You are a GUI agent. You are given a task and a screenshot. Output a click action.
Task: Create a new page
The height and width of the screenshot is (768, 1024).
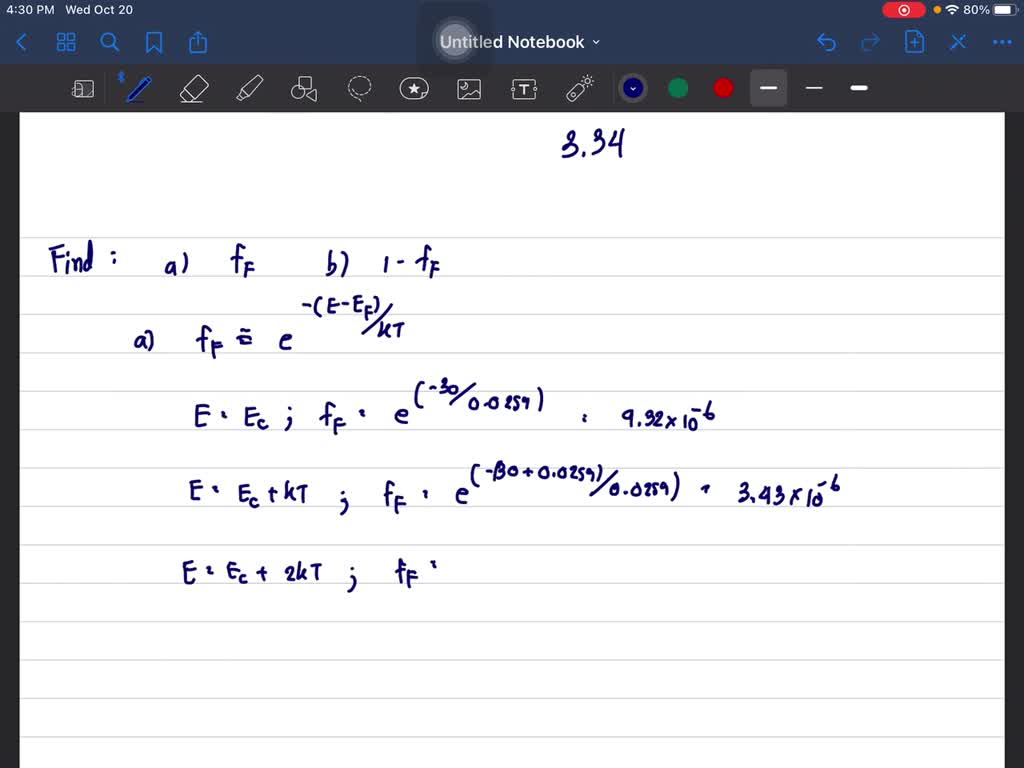click(x=914, y=42)
